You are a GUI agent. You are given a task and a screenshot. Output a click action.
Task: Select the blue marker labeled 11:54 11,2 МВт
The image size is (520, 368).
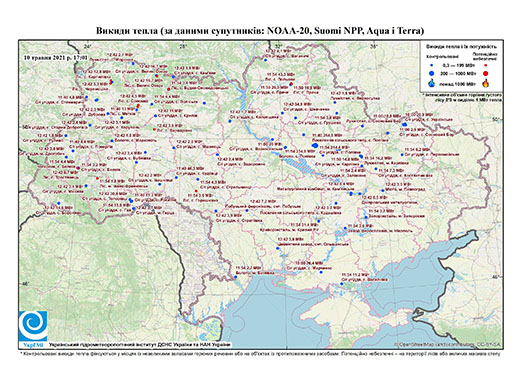[342, 284]
